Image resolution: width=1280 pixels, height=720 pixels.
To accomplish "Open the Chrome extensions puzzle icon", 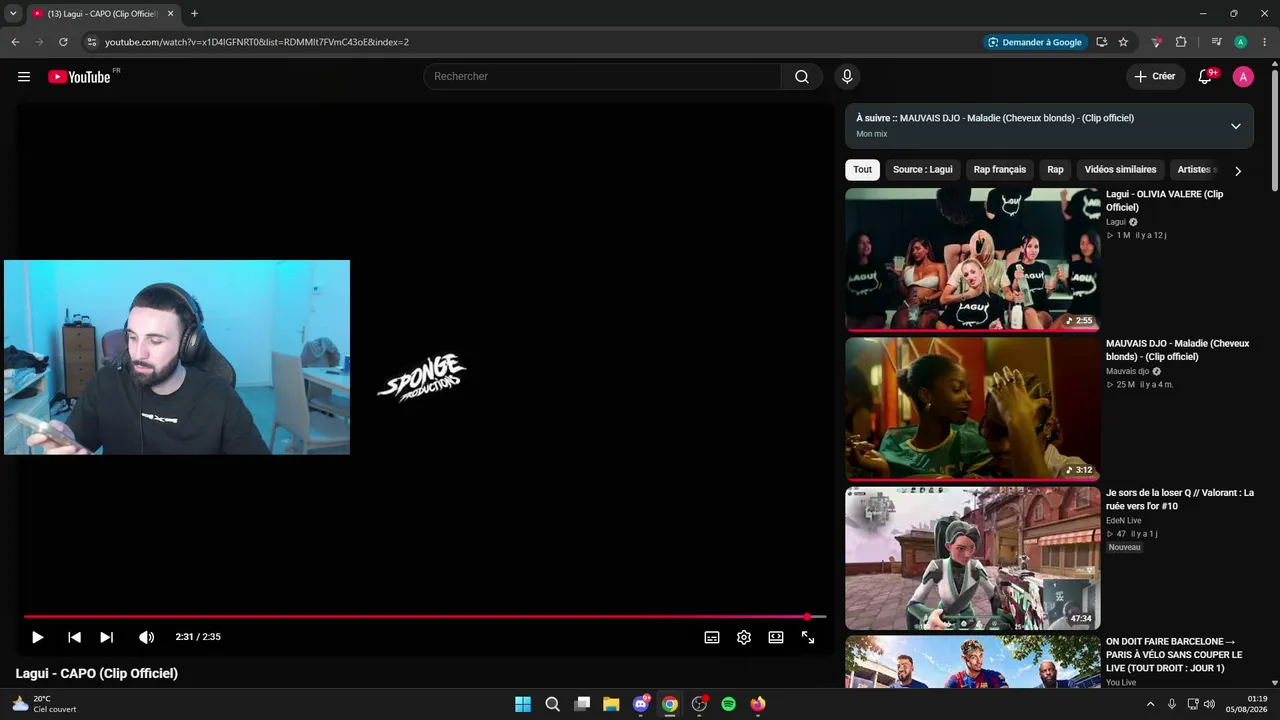I will pyautogui.click(x=1181, y=42).
